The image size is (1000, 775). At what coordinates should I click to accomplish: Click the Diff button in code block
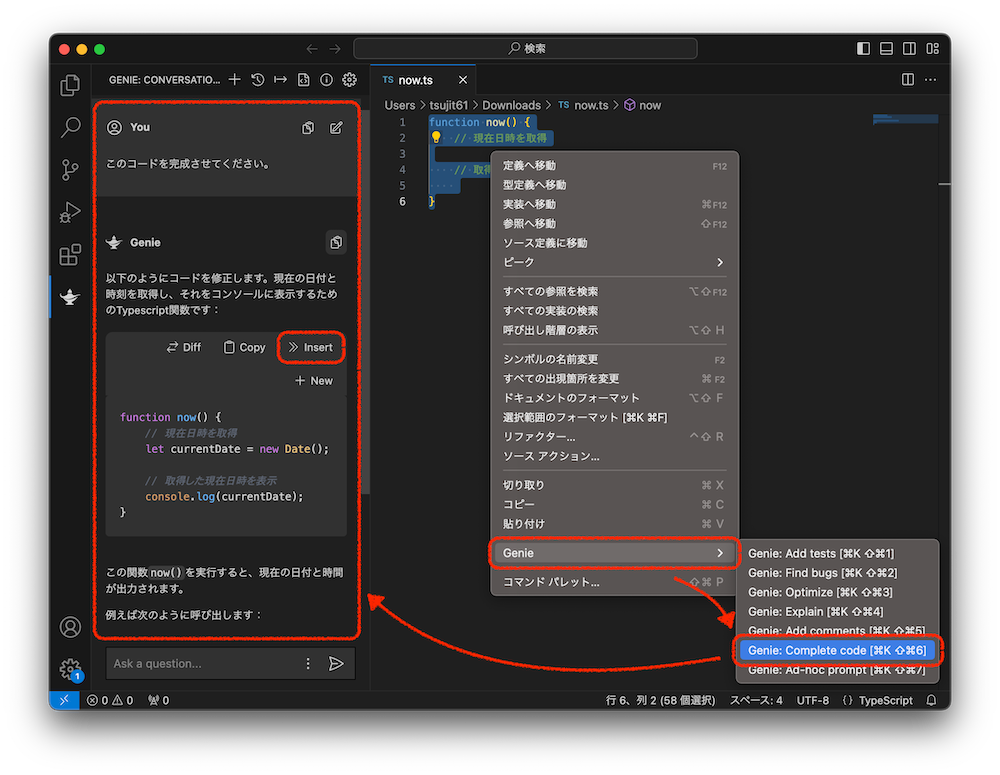point(183,347)
